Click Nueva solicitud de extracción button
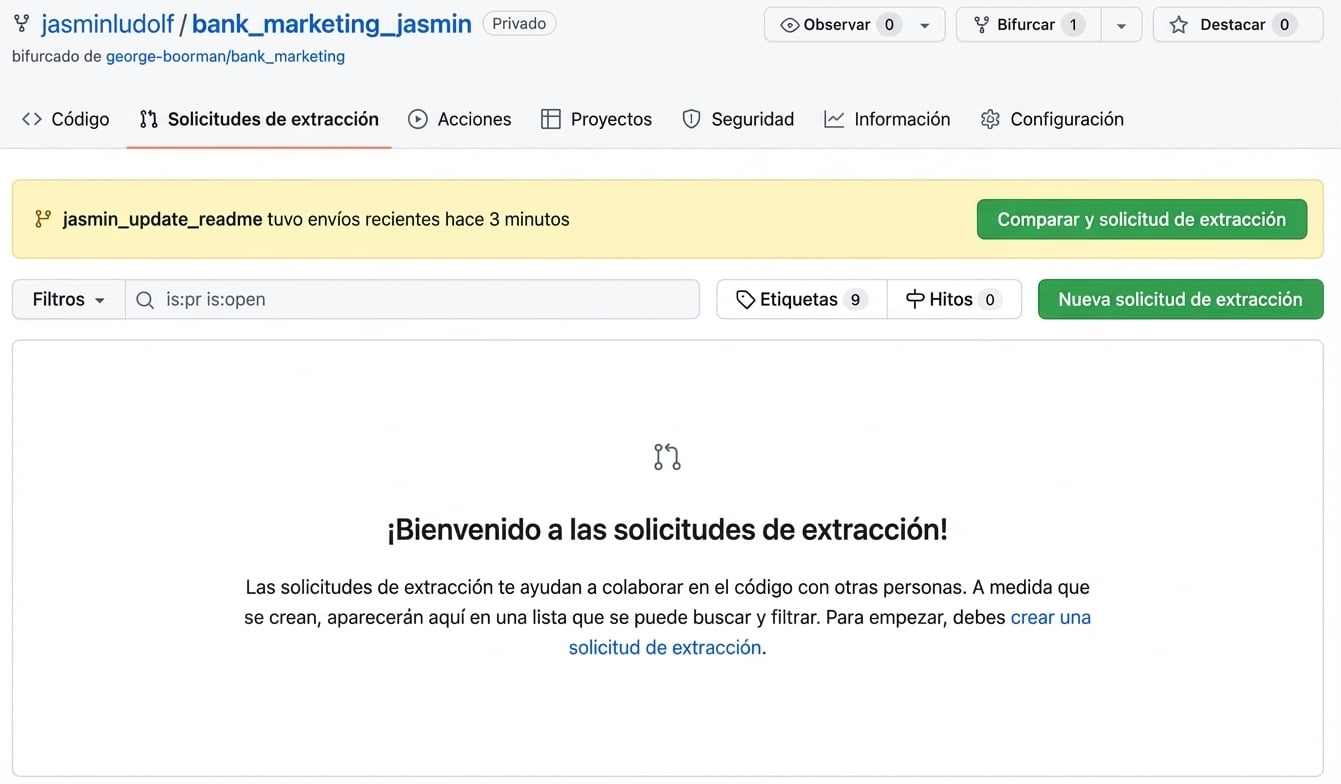 (x=1180, y=299)
